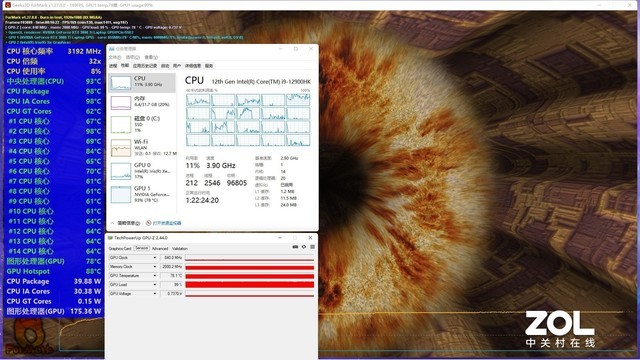
Task: Click the FurMark title bar icon
Action: point(7,5)
